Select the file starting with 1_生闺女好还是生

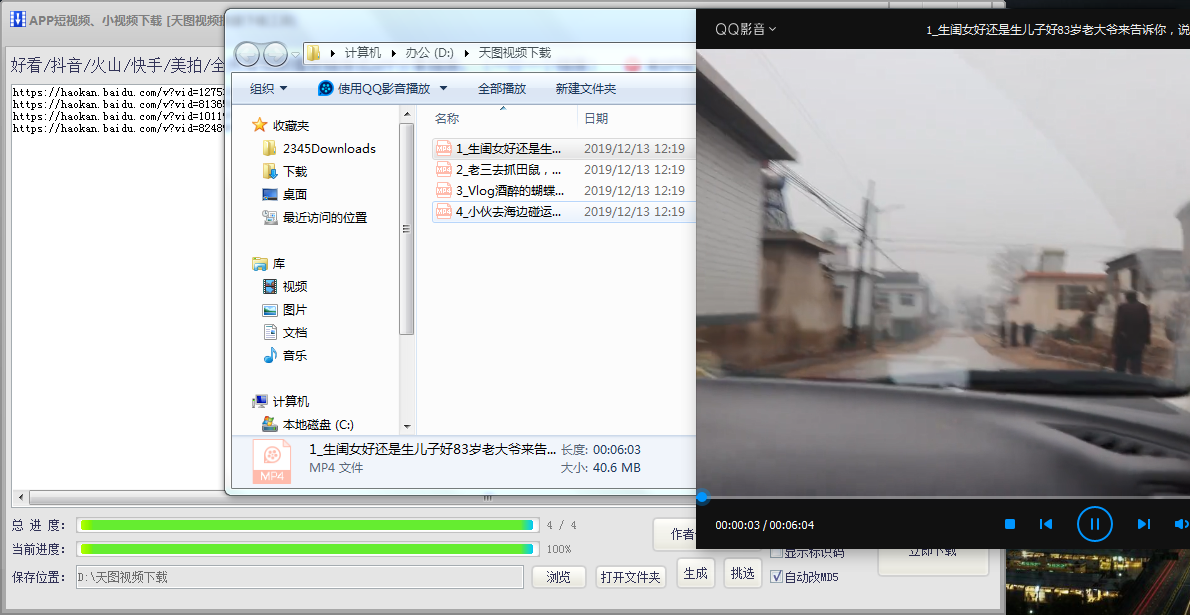tap(564, 149)
